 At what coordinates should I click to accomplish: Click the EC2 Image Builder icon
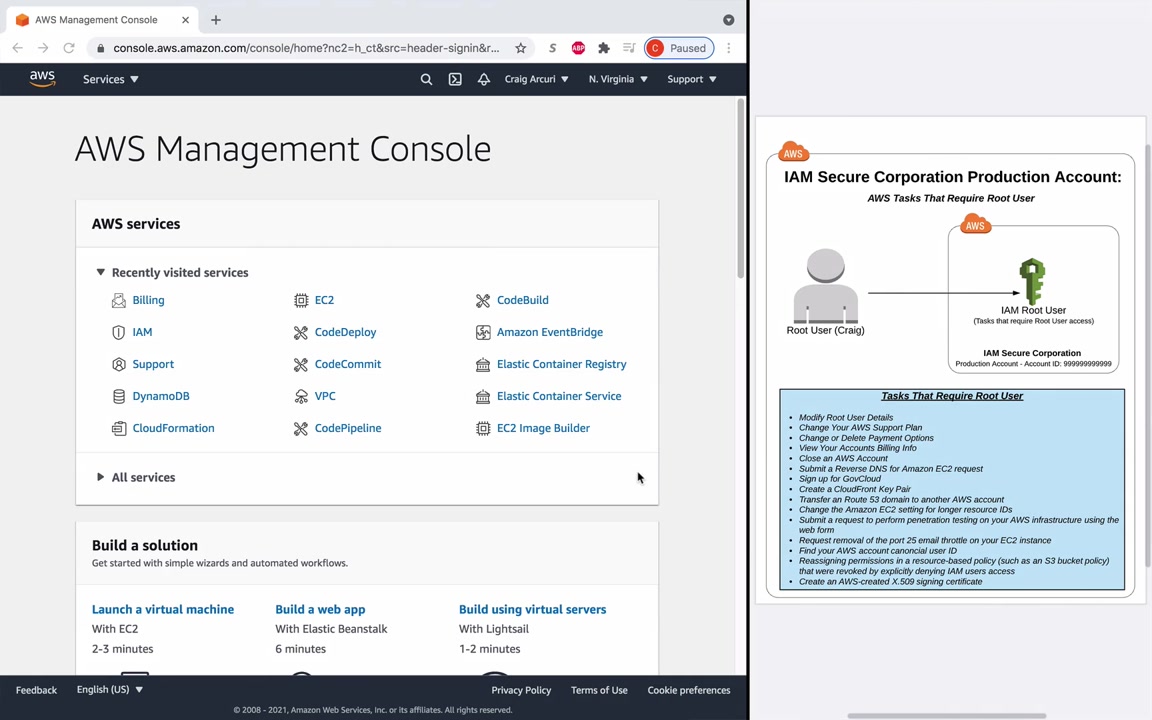tap(483, 428)
